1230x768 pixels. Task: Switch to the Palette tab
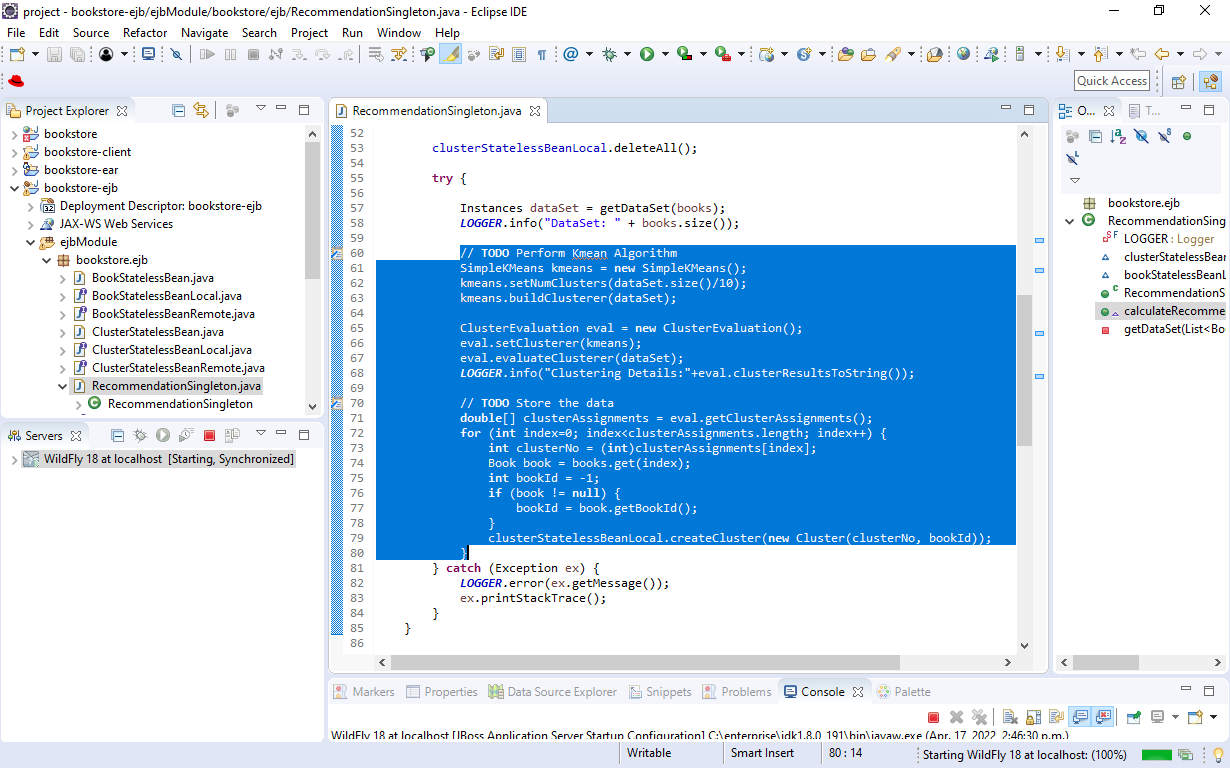pyautogui.click(x=903, y=691)
